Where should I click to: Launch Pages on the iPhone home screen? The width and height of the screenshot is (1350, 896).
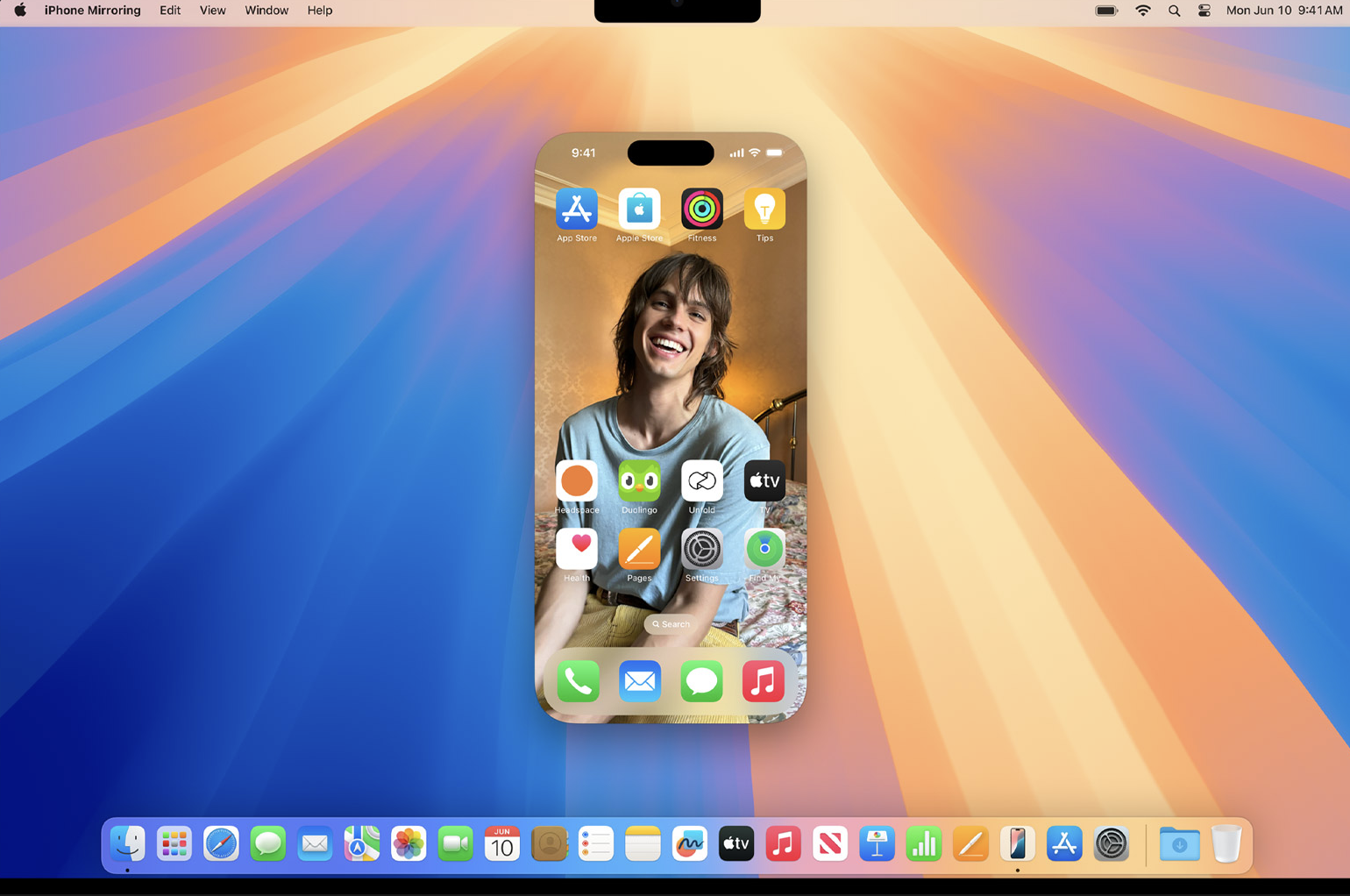pyautogui.click(x=639, y=549)
